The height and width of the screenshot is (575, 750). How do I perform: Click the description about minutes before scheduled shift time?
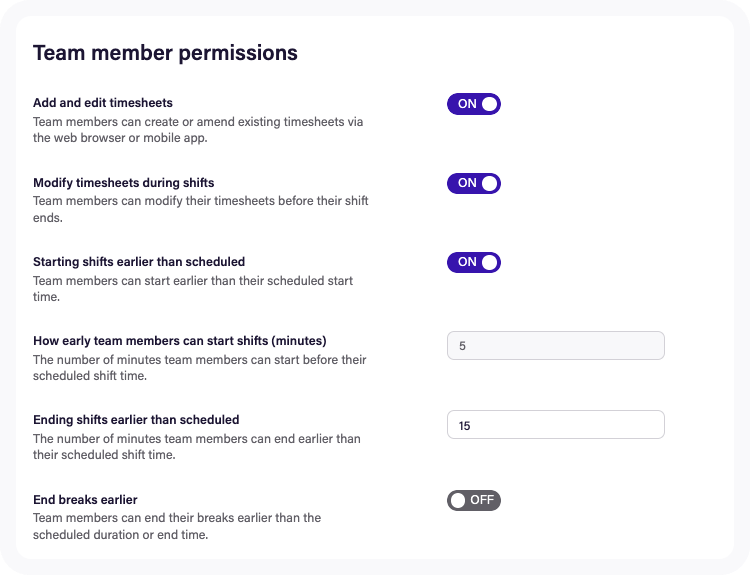[199, 367]
